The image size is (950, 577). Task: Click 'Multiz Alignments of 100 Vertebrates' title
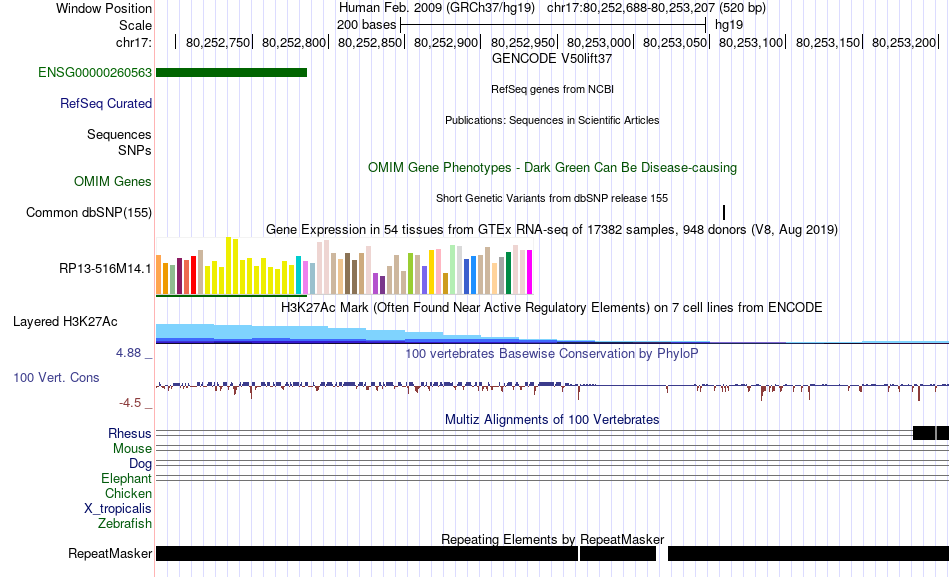pyautogui.click(x=552, y=419)
